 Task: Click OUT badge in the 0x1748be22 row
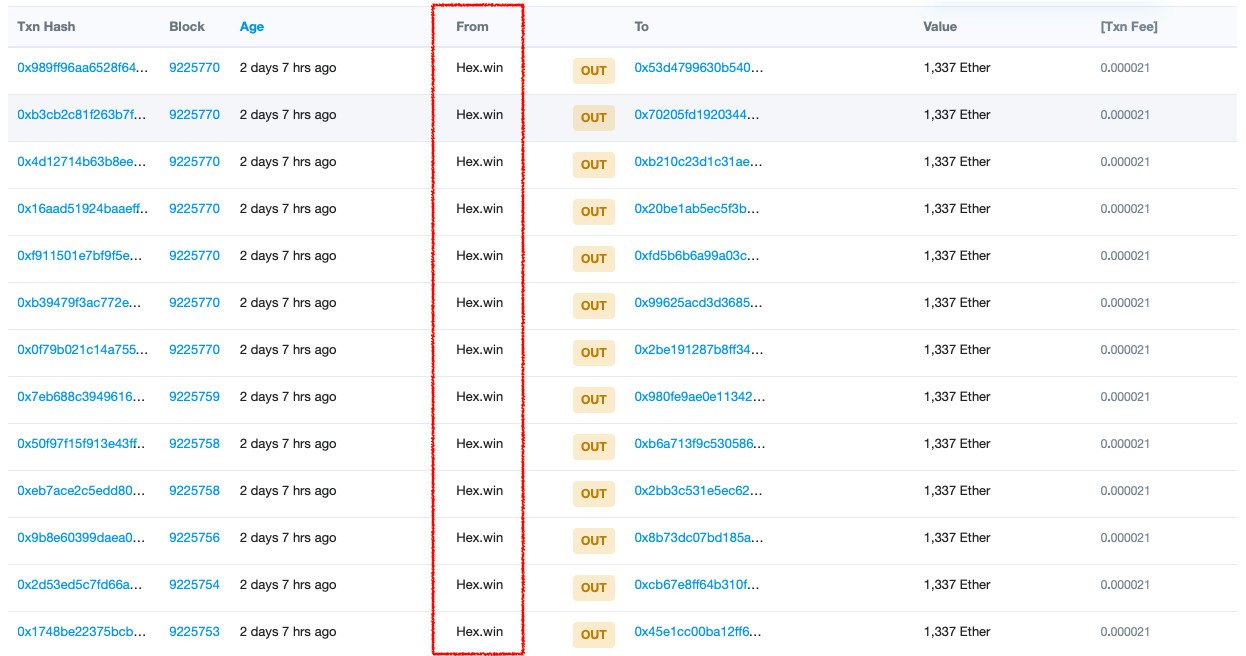point(594,635)
